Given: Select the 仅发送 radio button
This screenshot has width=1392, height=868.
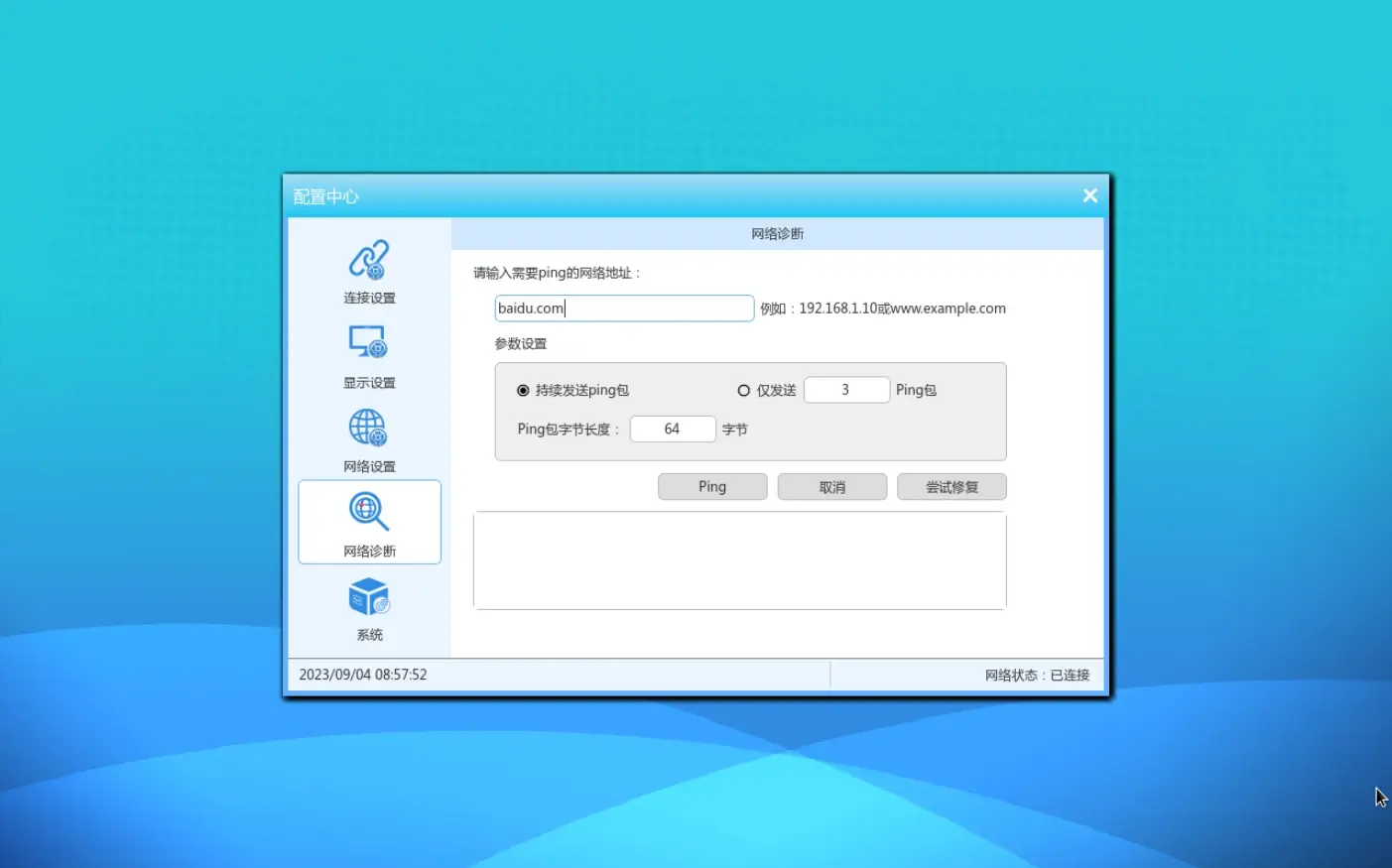Looking at the screenshot, I should click(743, 391).
